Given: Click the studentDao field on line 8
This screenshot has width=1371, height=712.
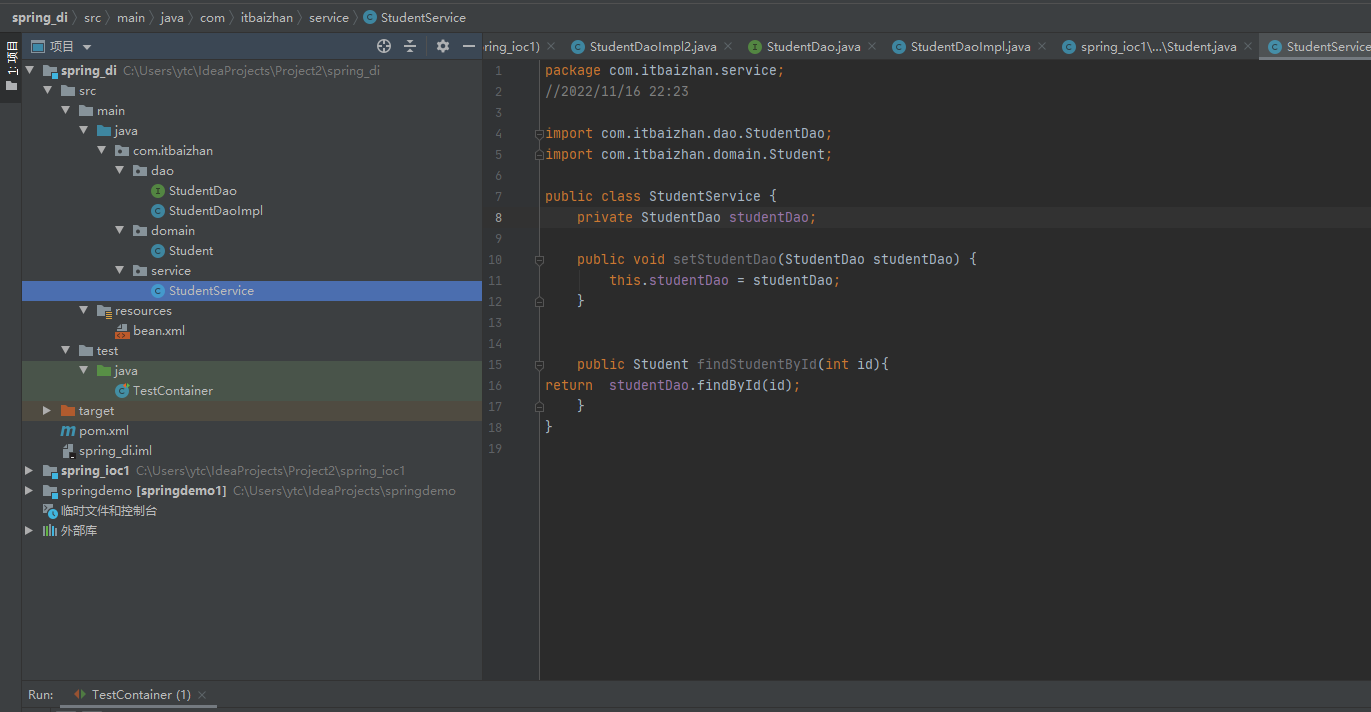Looking at the screenshot, I should 770,217.
